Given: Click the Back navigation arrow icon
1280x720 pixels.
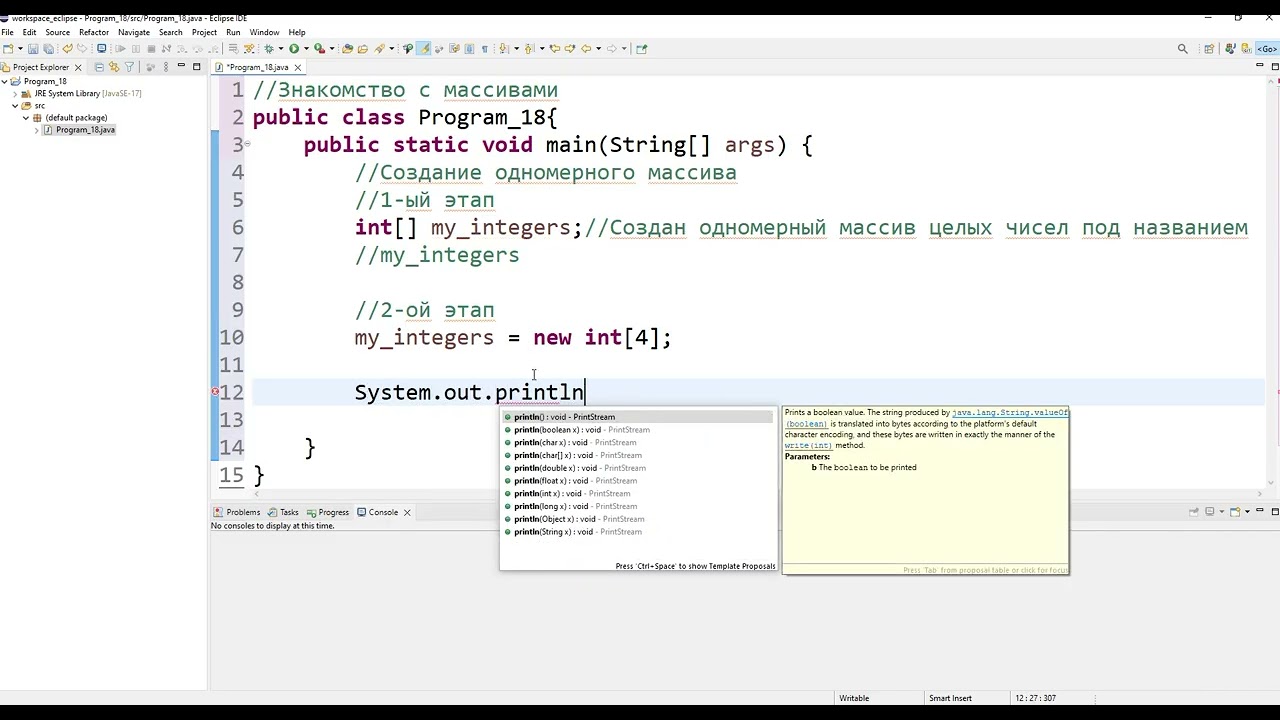Looking at the screenshot, I should click(x=585, y=48).
